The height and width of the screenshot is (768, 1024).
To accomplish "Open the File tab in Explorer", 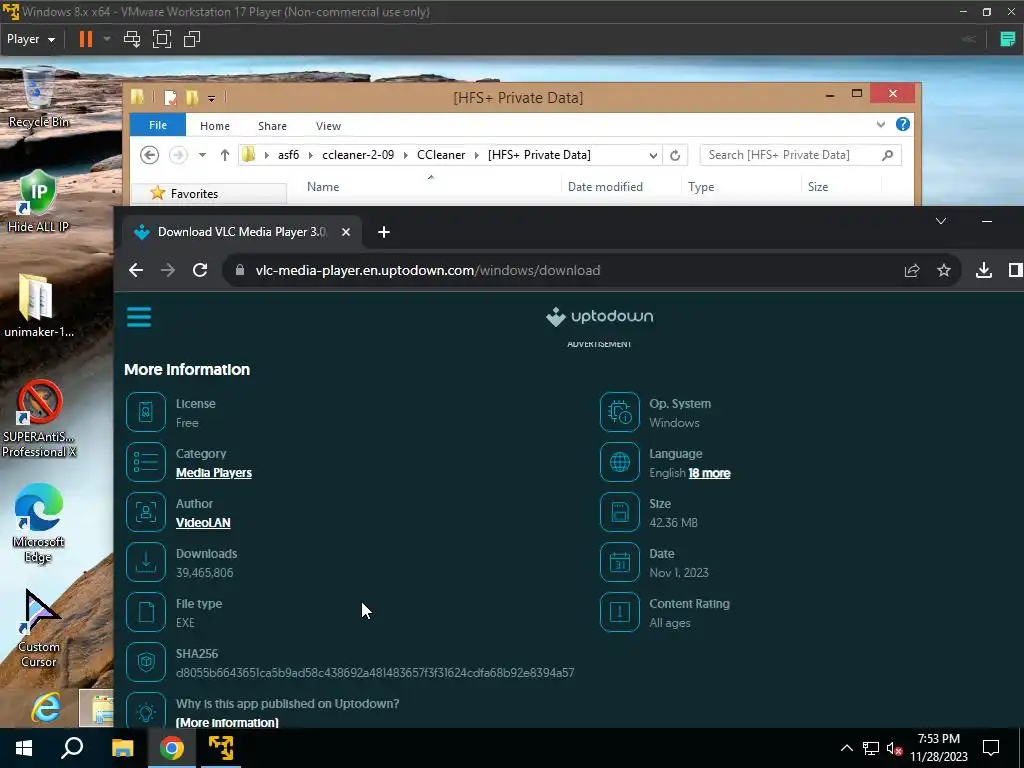I will (158, 125).
